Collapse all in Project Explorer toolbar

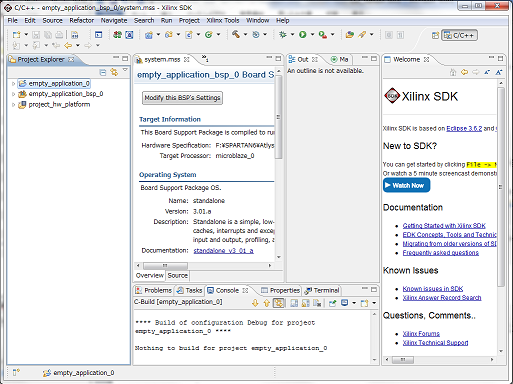click(x=103, y=72)
